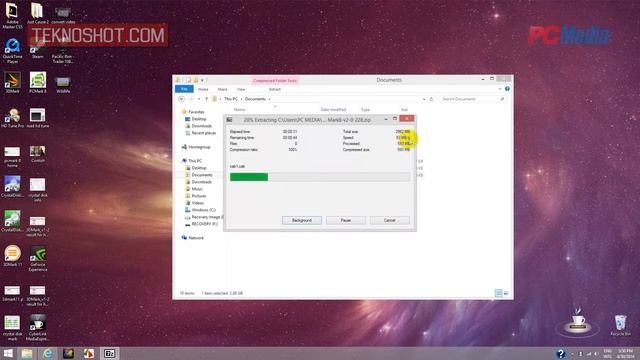Open Just Cause 2 folder icon
The height and width of the screenshot is (360, 640).
pos(38,14)
